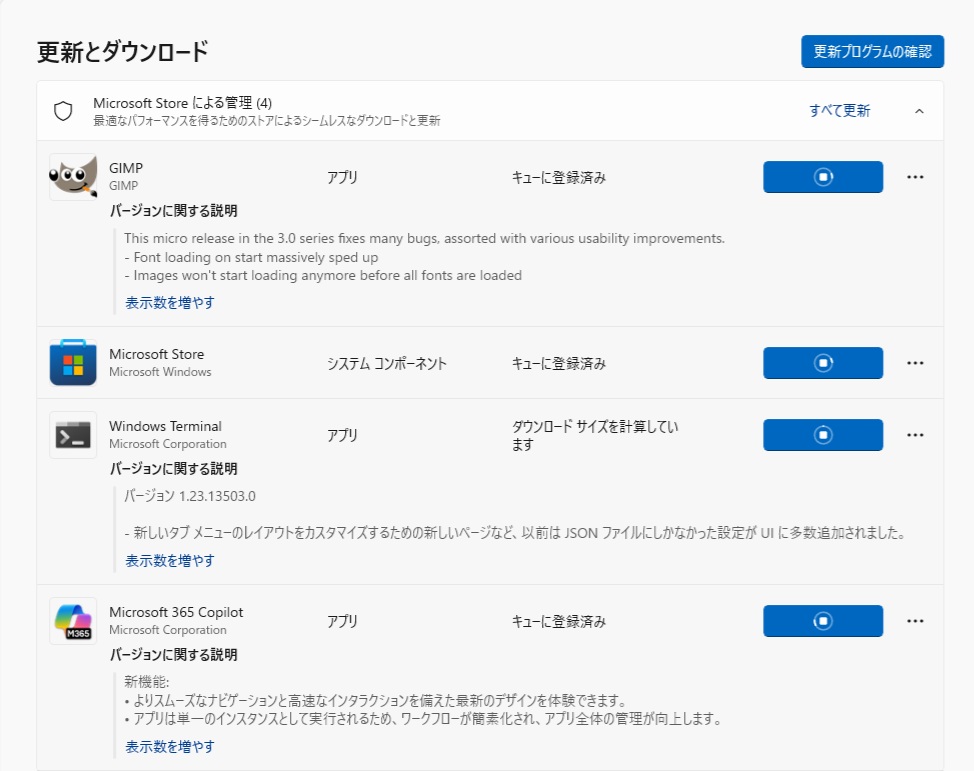974x771 pixels.
Task: Click the ダウンロード サイズを計算しています status
Action: pyautogui.click(x=595, y=436)
